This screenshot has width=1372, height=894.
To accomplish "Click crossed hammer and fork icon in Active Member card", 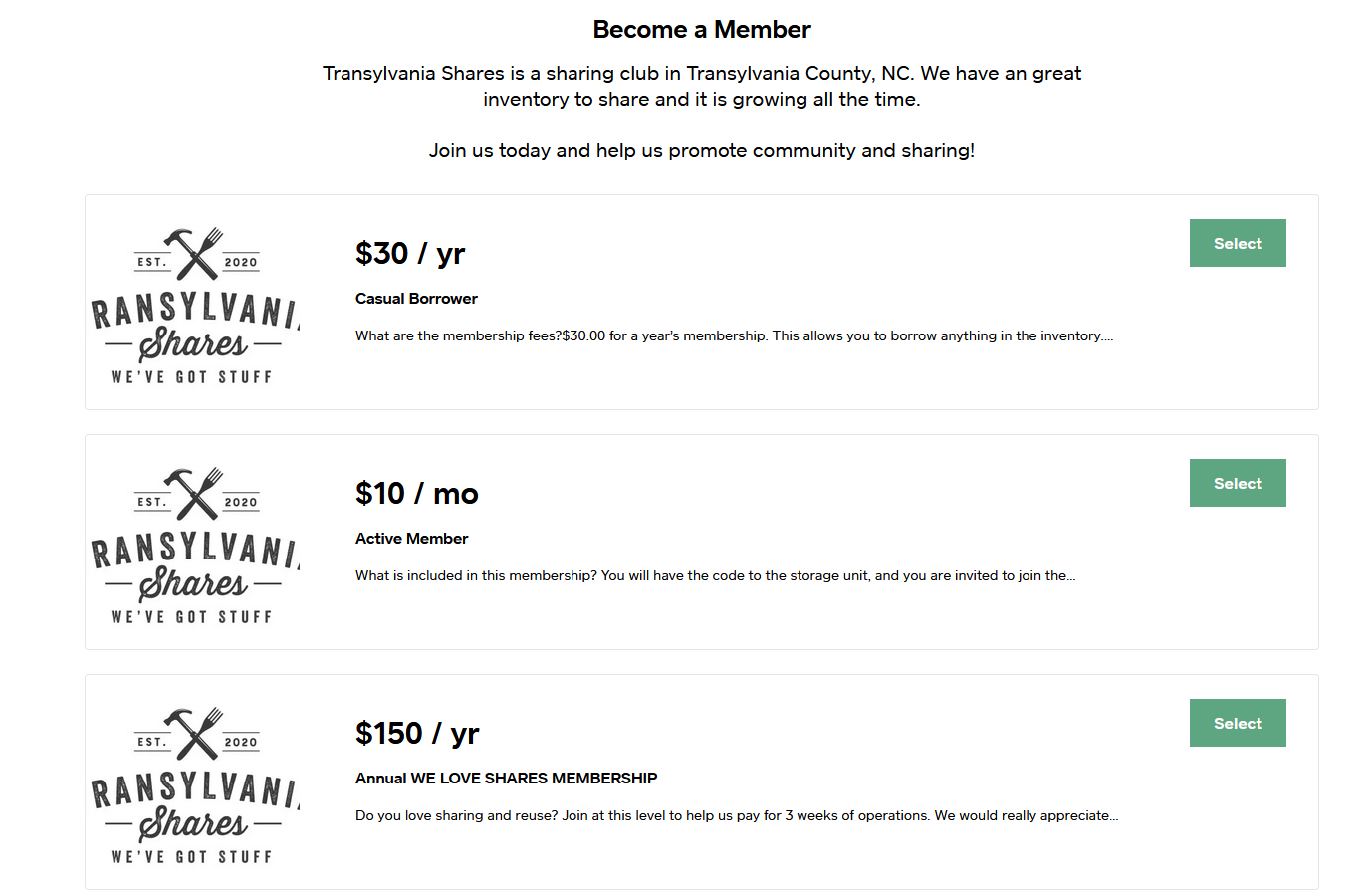I will (x=194, y=493).
